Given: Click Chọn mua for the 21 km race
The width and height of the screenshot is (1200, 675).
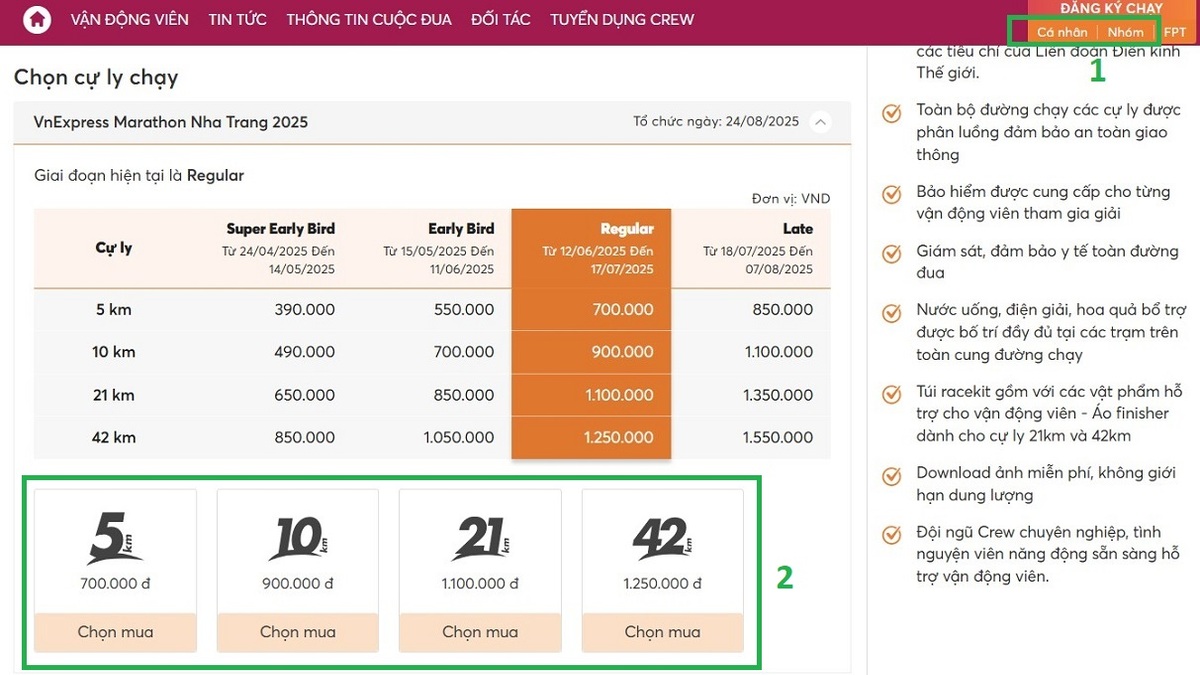Looking at the screenshot, I should coord(480,632).
